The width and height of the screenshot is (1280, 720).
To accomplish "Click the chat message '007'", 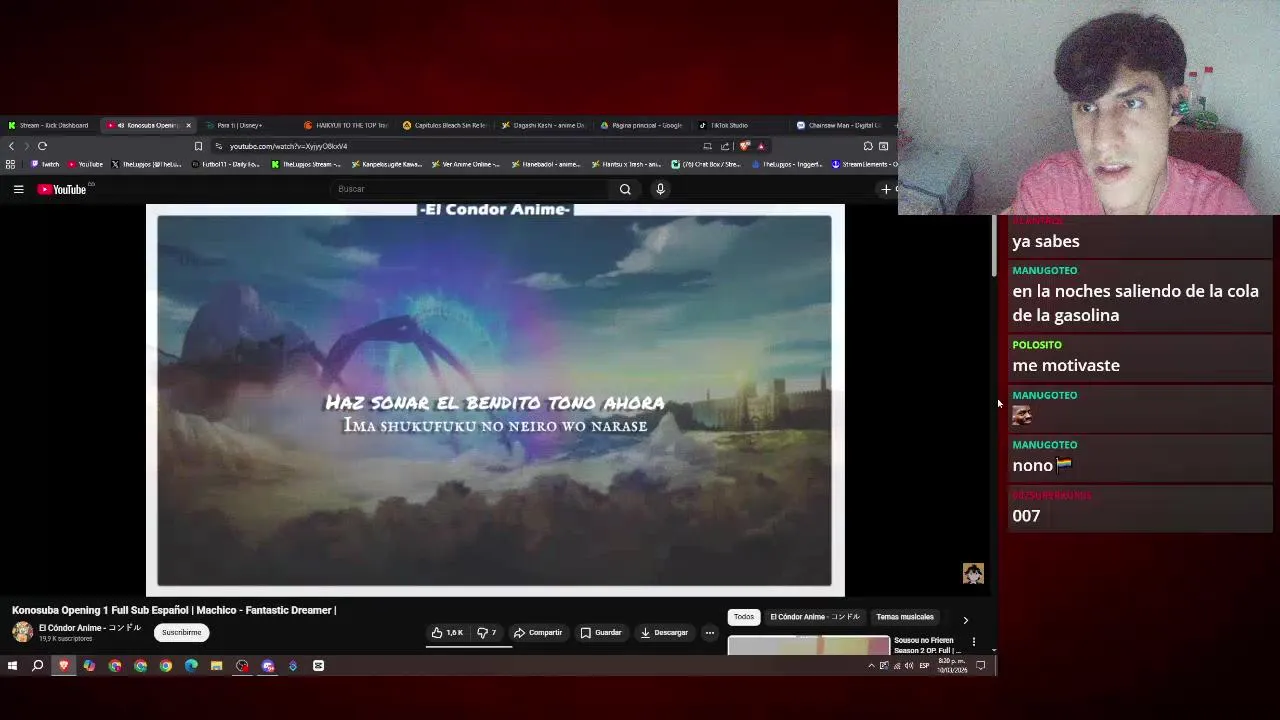I will (1026, 515).
